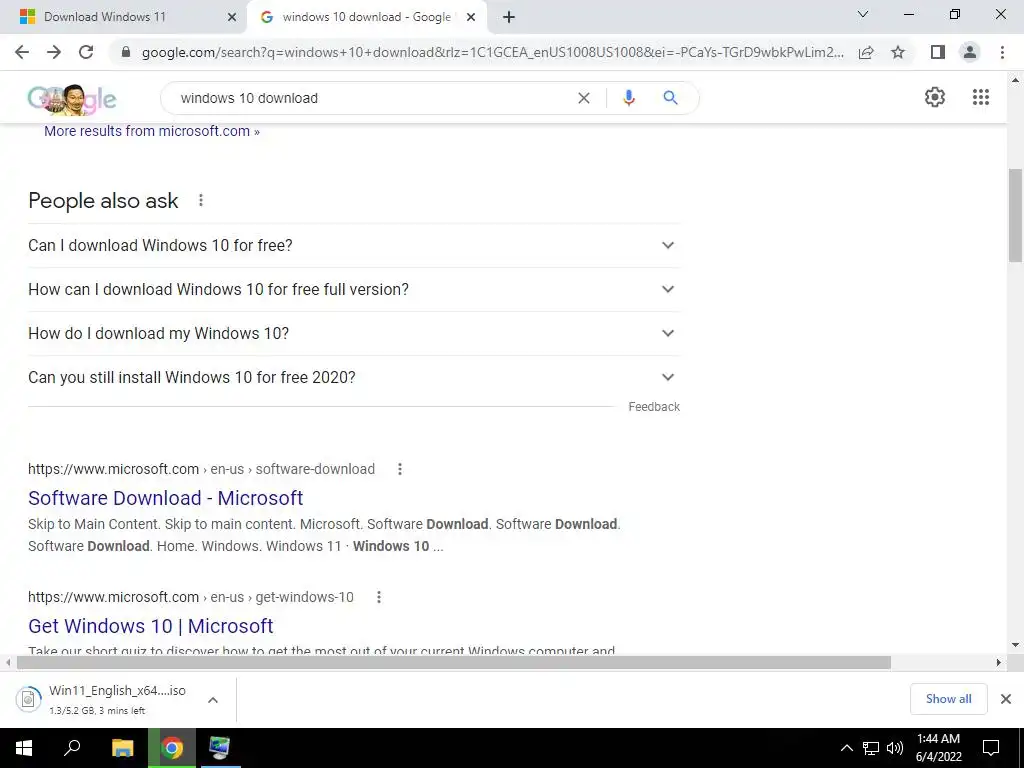The height and width of the screenshot is (768, 1024).
Task: Open Chrome profile avatar
Action: coord(970,52)
